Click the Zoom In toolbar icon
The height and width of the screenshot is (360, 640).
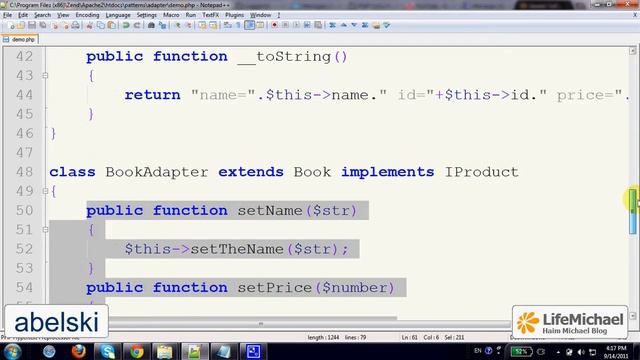coord(178,25)
